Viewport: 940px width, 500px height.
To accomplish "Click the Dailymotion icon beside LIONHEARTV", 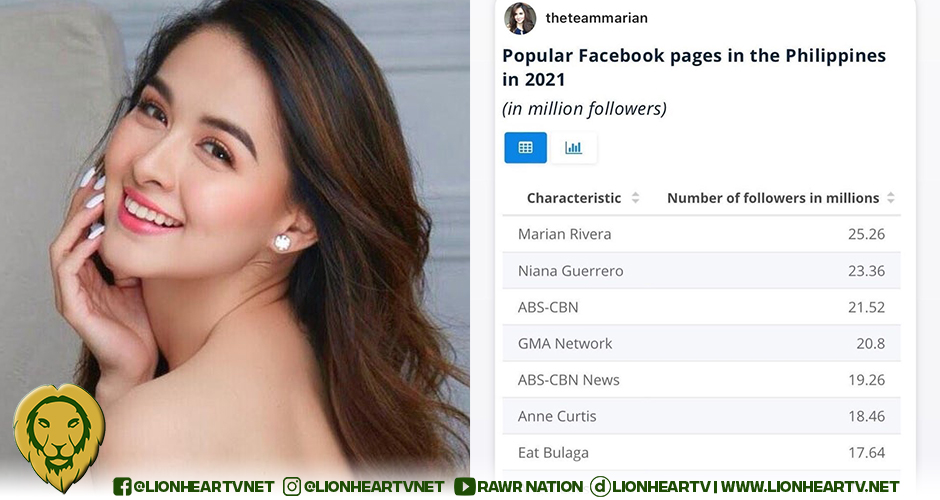I will coord(599,486).
